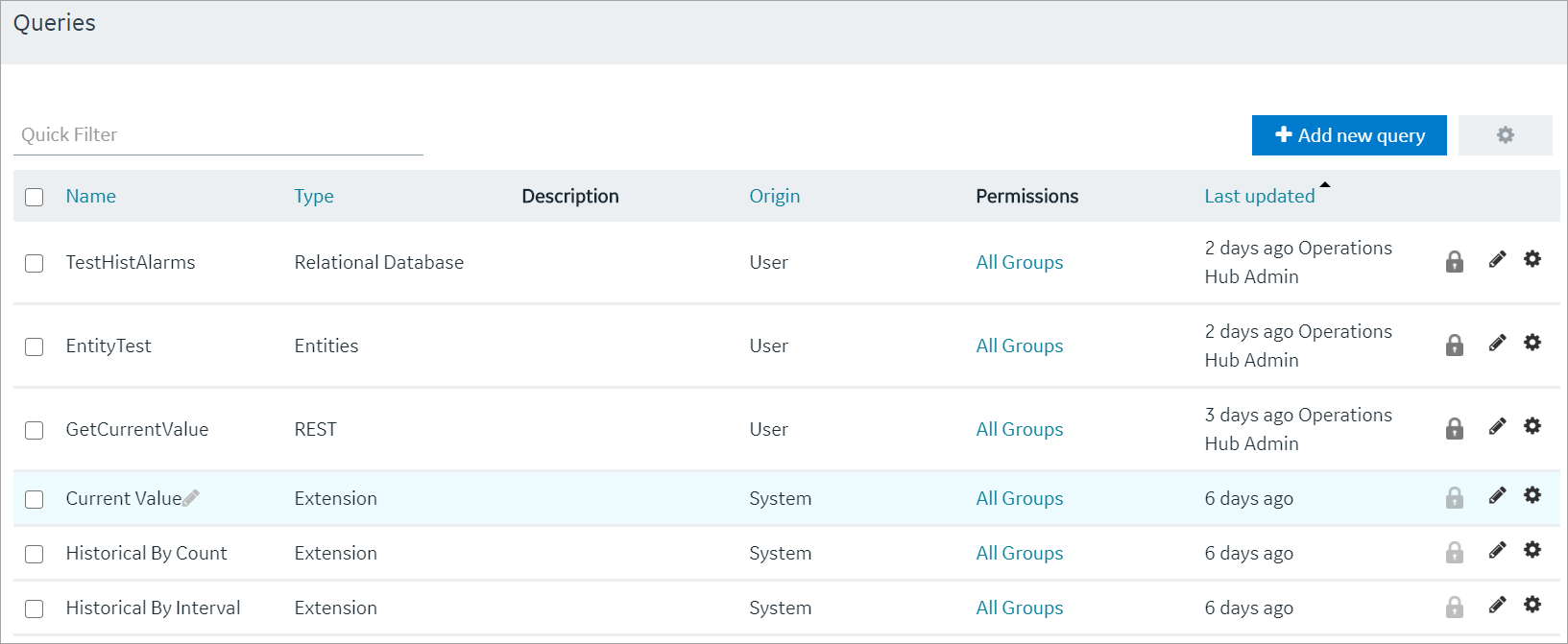1568x644 pixels.
Task: Click the Current Value query name
Action: pyautogui.click(x=124, y=498)
